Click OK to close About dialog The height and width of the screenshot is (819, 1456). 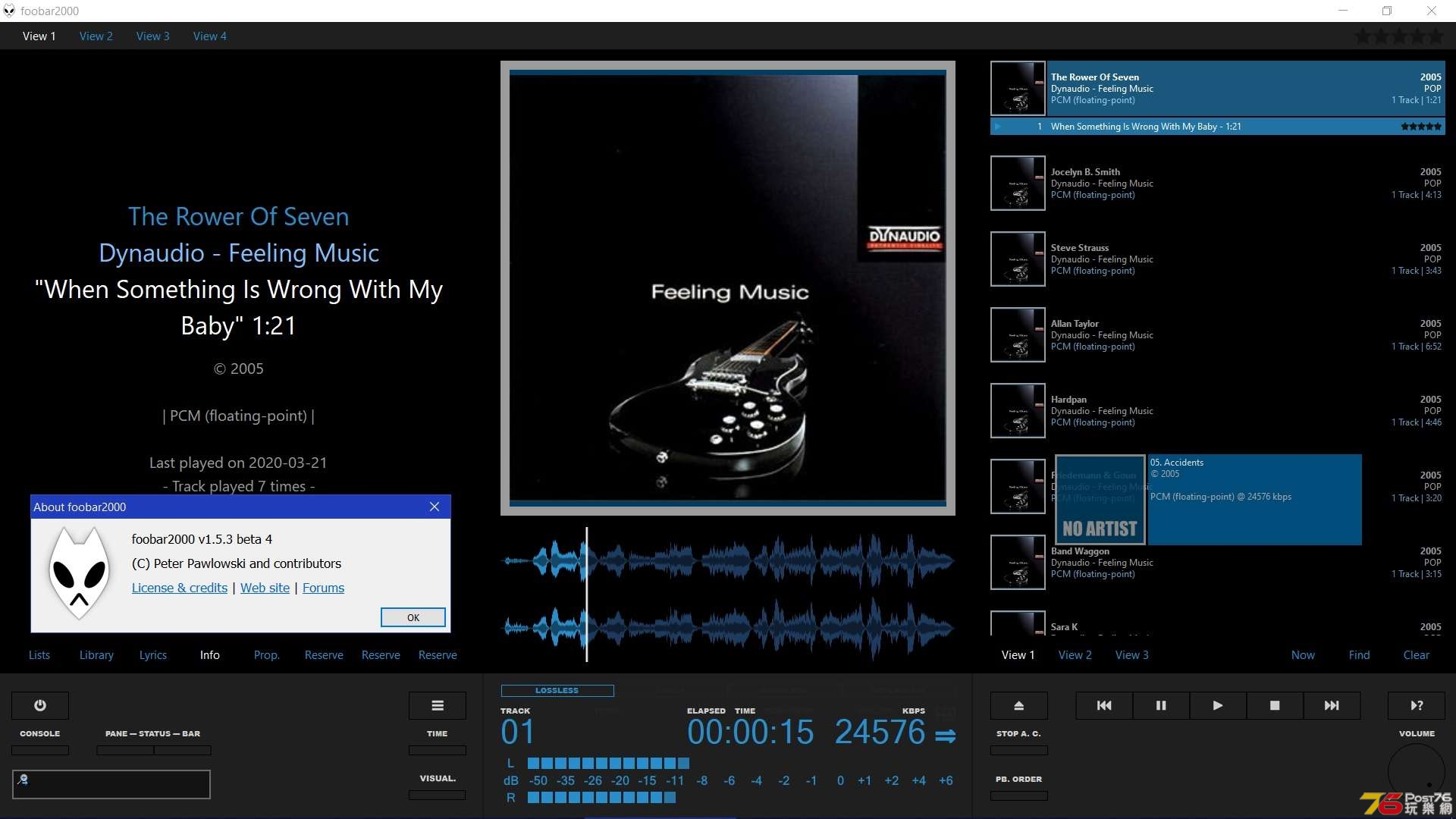413,617
